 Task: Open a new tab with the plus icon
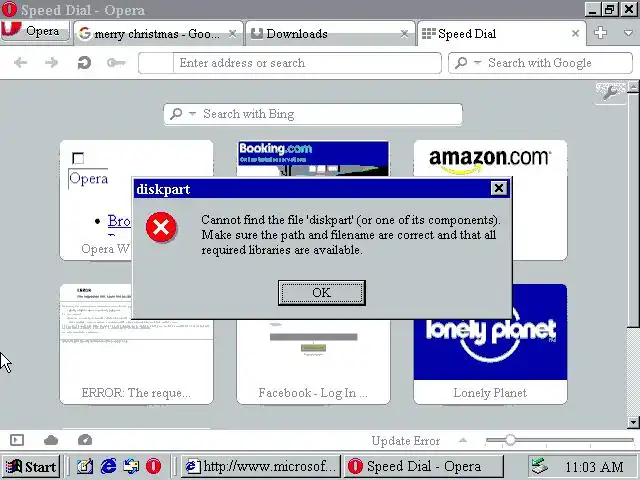click(600, 33)
